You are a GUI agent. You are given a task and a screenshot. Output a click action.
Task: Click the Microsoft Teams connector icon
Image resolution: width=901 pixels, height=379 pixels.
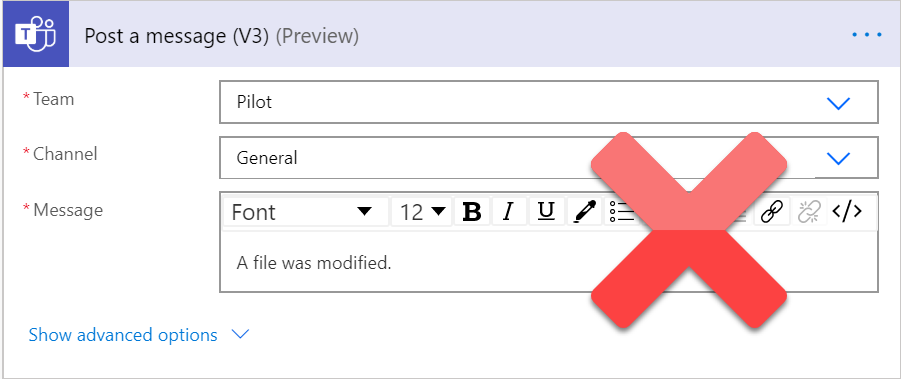click(36, 34)
